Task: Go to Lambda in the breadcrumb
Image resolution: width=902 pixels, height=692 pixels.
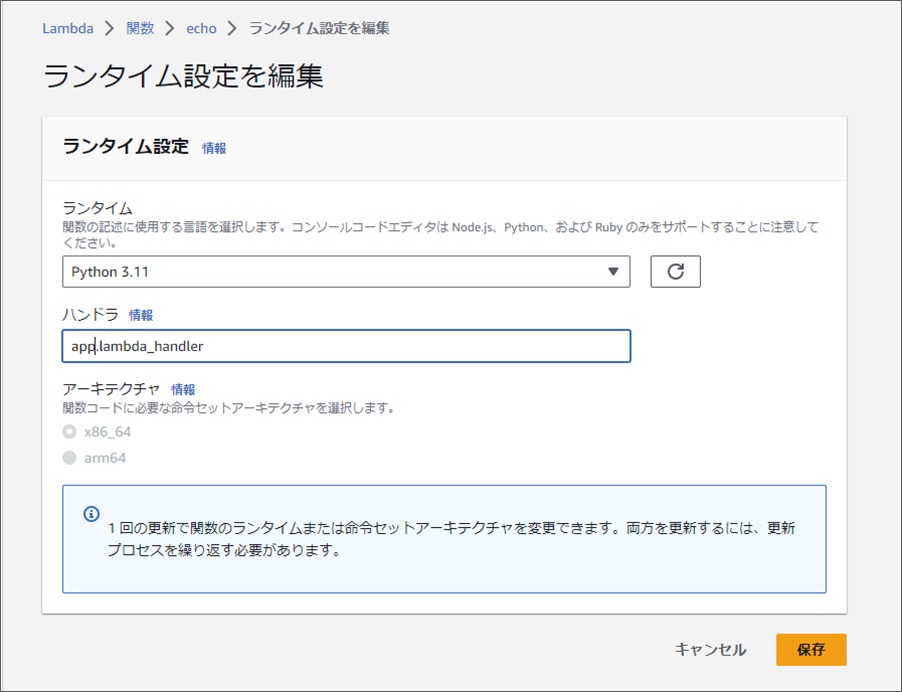Action: point(67,28)
